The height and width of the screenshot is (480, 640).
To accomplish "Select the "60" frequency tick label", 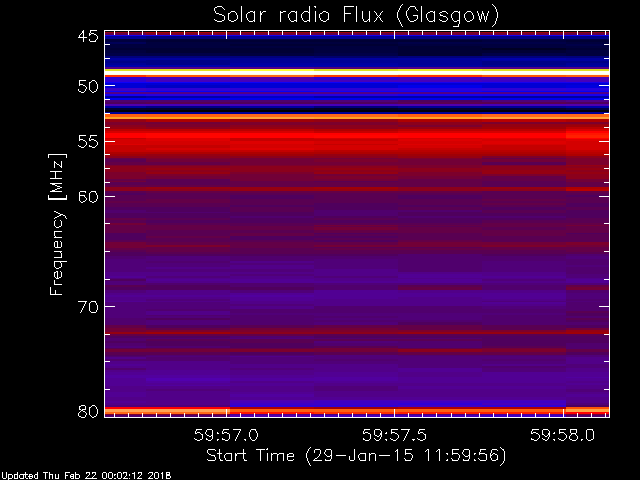I will point(88,197).
